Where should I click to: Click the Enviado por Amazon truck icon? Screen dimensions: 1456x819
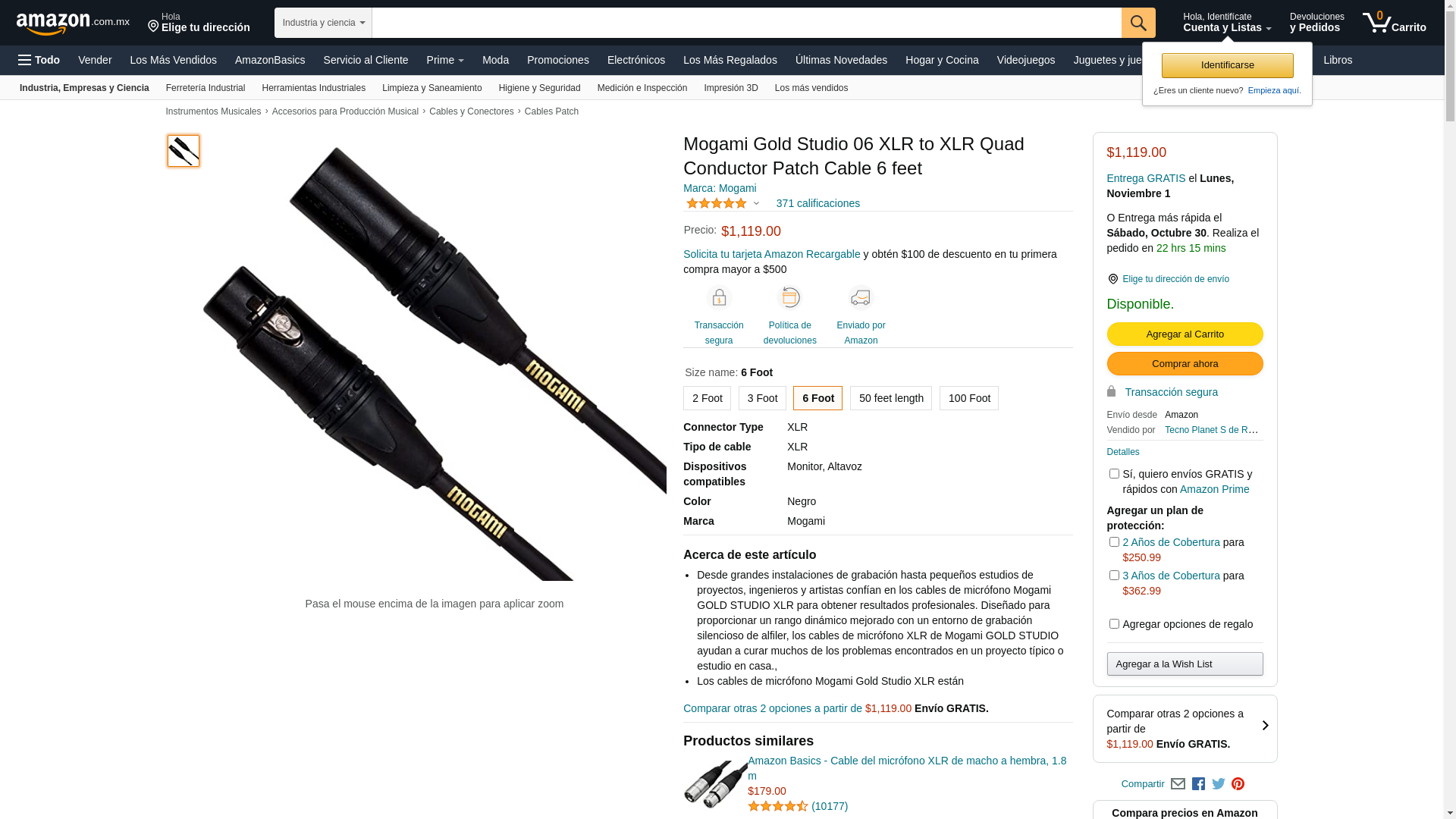pos(861,297)
